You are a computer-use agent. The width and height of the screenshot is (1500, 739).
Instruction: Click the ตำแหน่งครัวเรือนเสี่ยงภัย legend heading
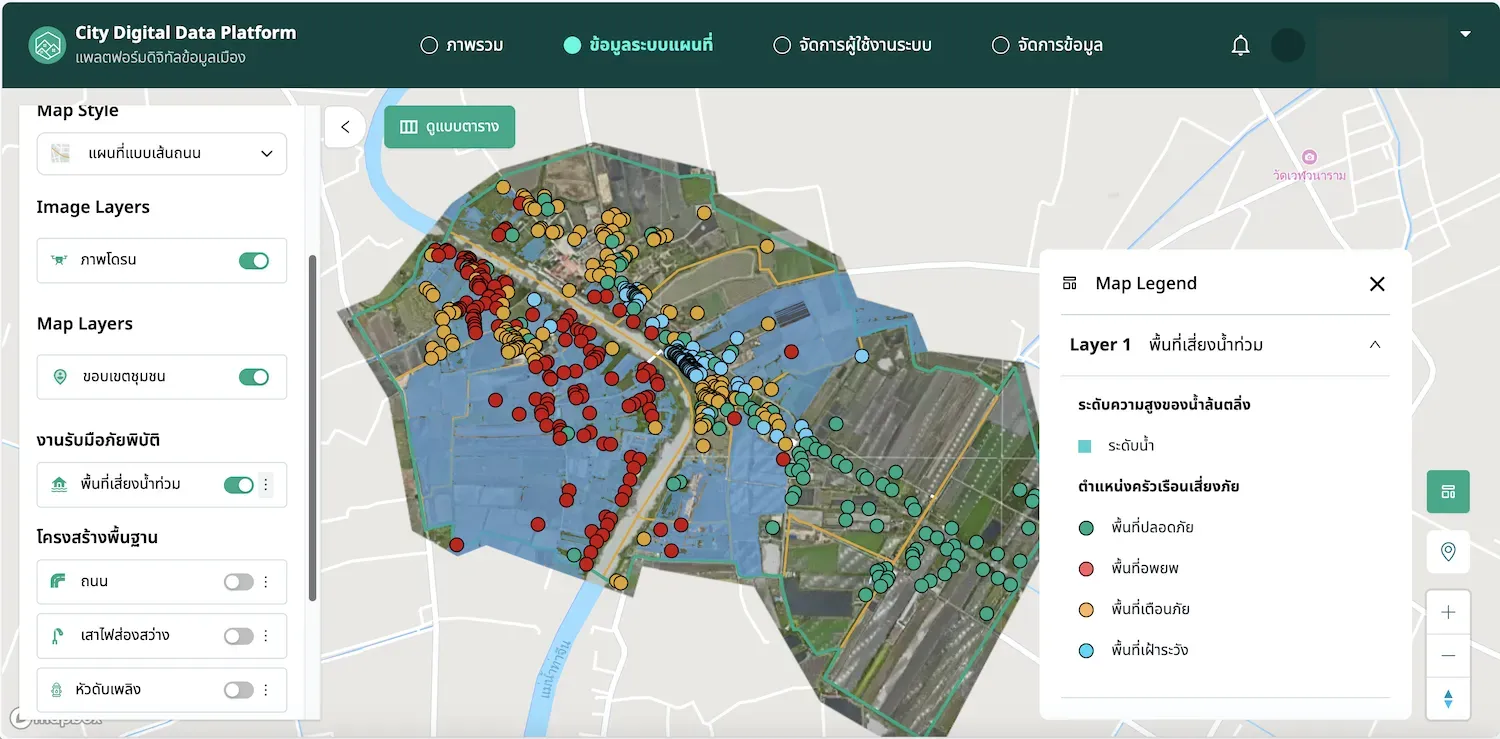pyautogui.click(x=1159, y=487)
